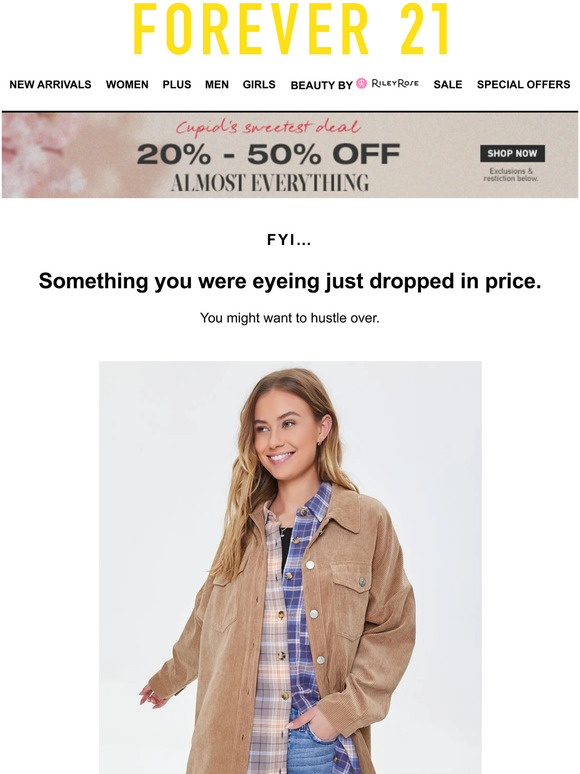The image size is (580, 774).
Task: Click the You might want to hustle over text
Action: tap(290, 318)
